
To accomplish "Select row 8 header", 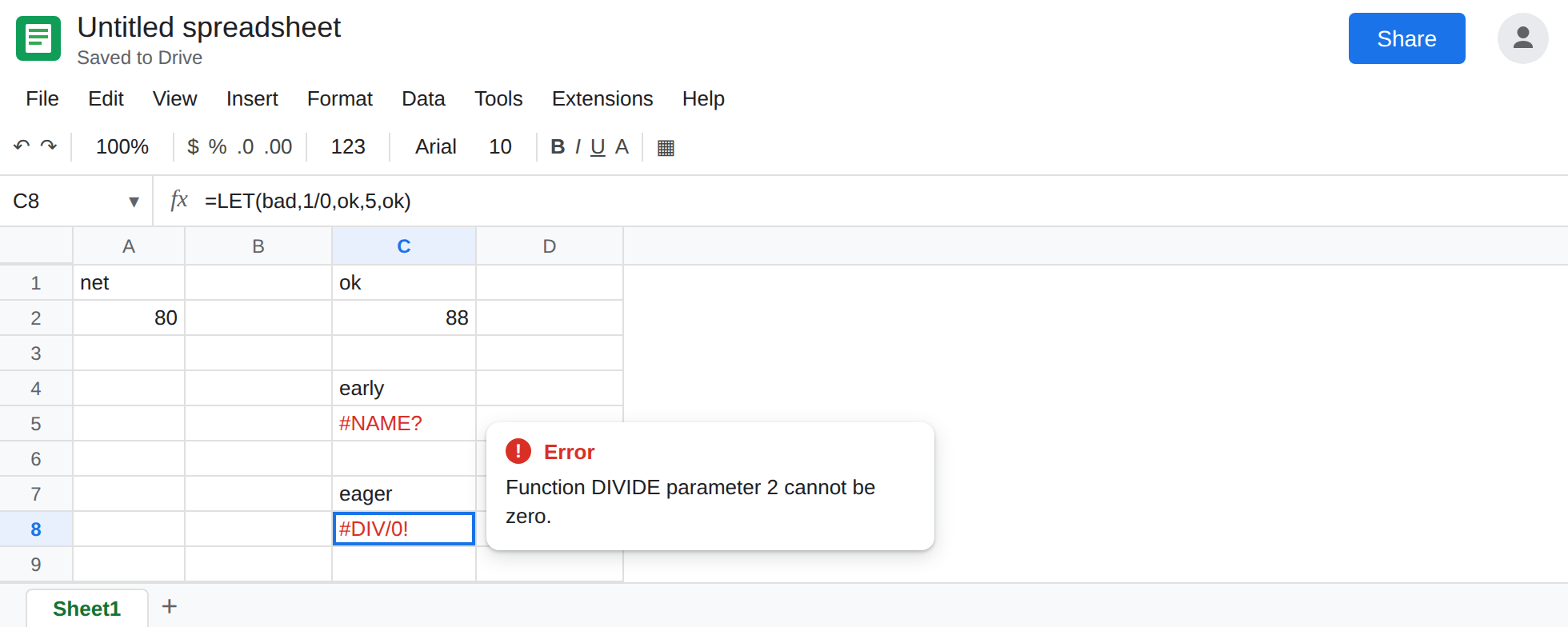I will click(x=36, y=529).
